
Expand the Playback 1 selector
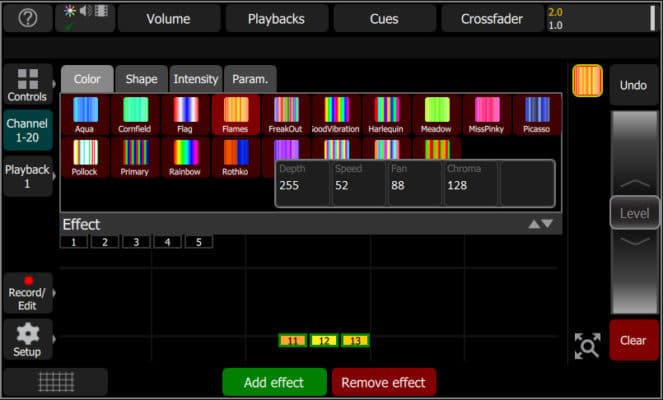tap(27, 177)
